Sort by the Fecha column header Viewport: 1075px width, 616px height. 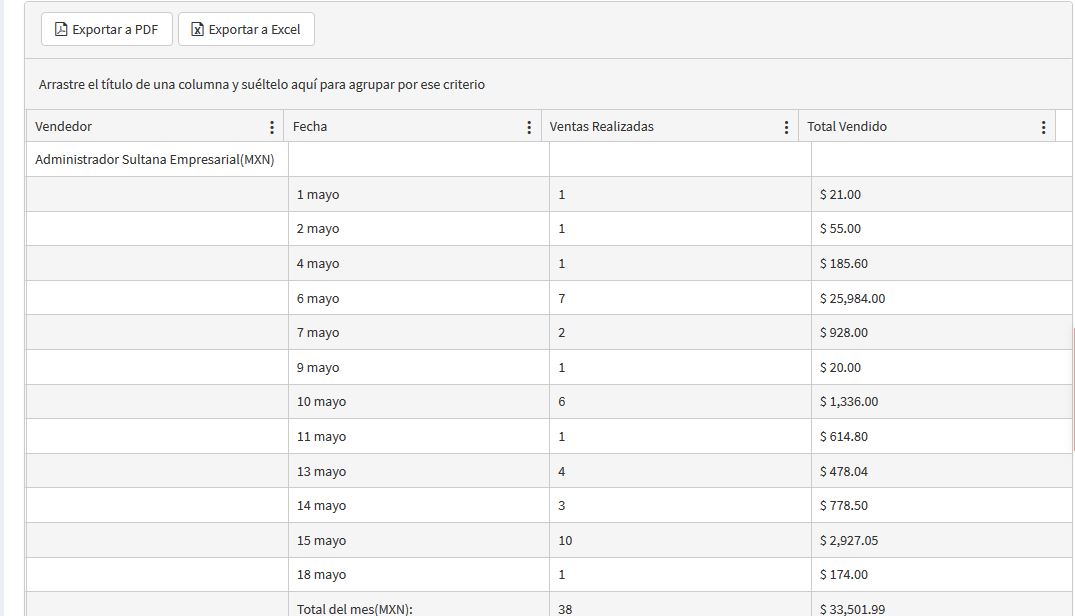(310, 127)
